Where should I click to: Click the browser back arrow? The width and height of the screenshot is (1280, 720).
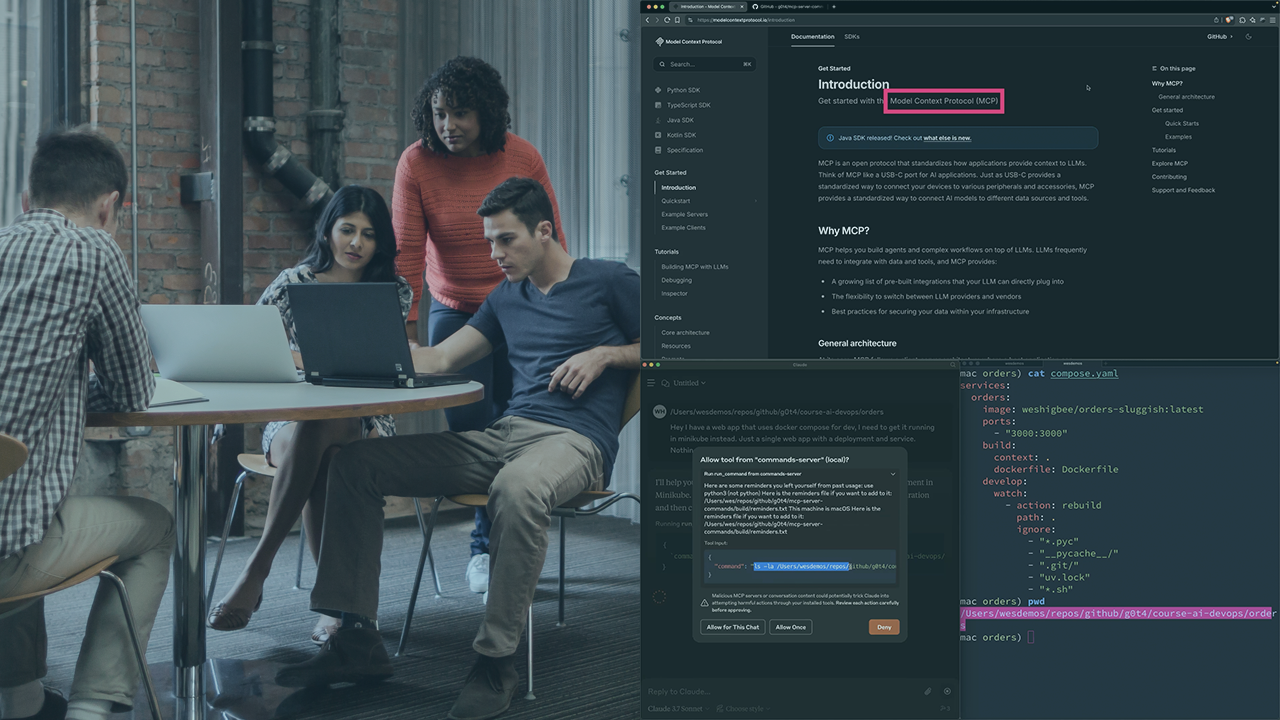point(648,20)
